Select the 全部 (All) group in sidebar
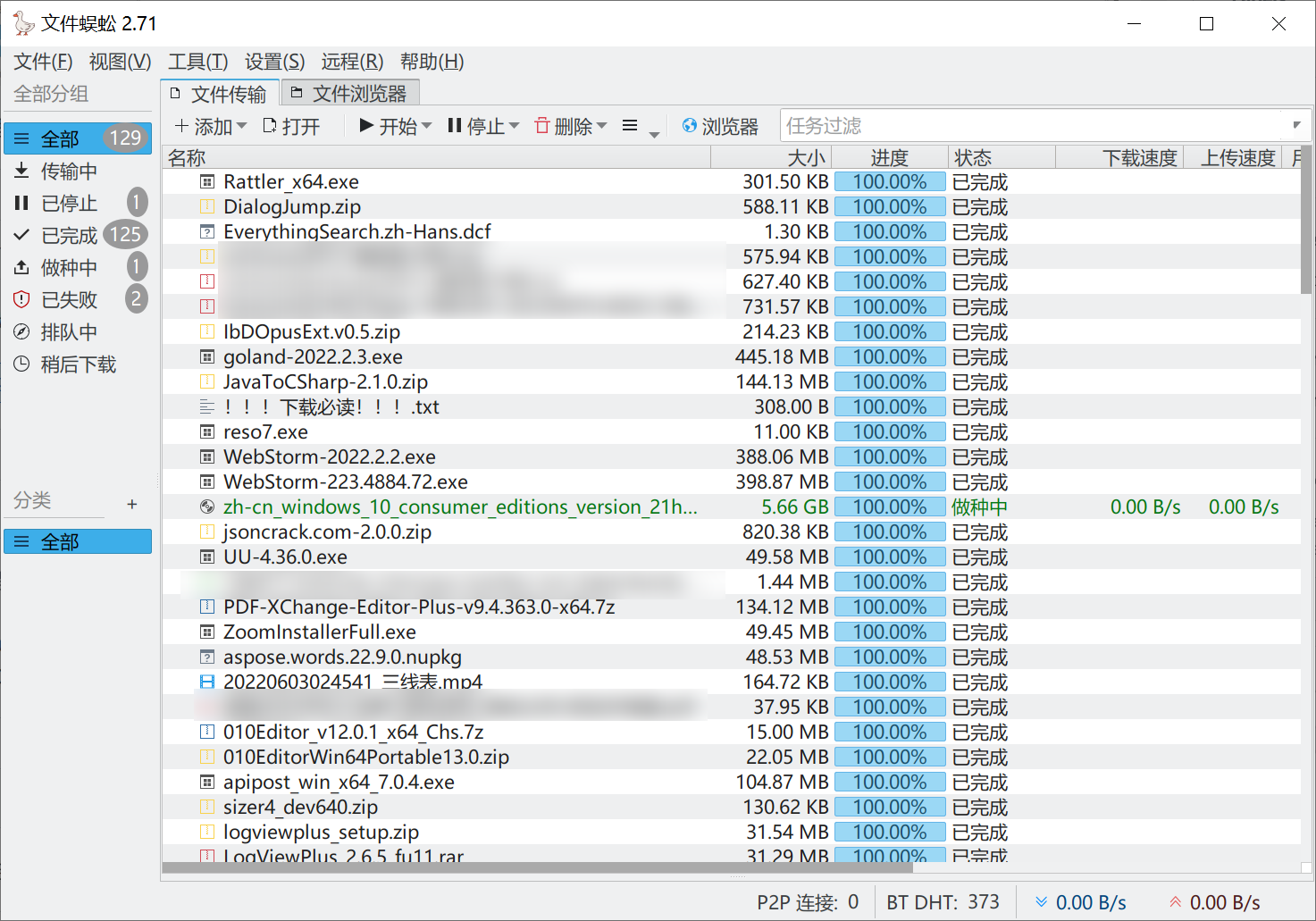Screen dimensions: 1316x921 point(78,138)
